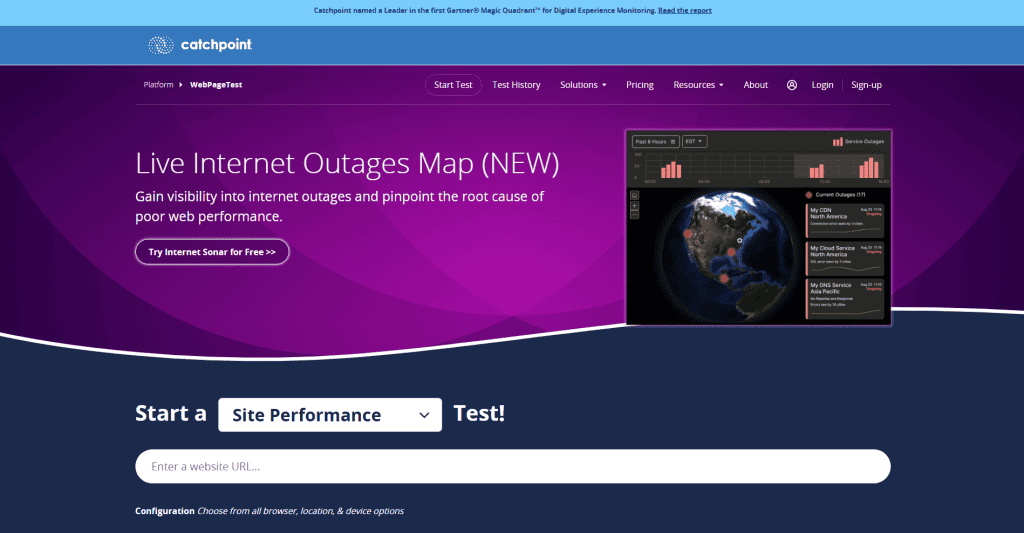Click the Configuration label text
The image size is (1024, 533).
tap(165, 511)
